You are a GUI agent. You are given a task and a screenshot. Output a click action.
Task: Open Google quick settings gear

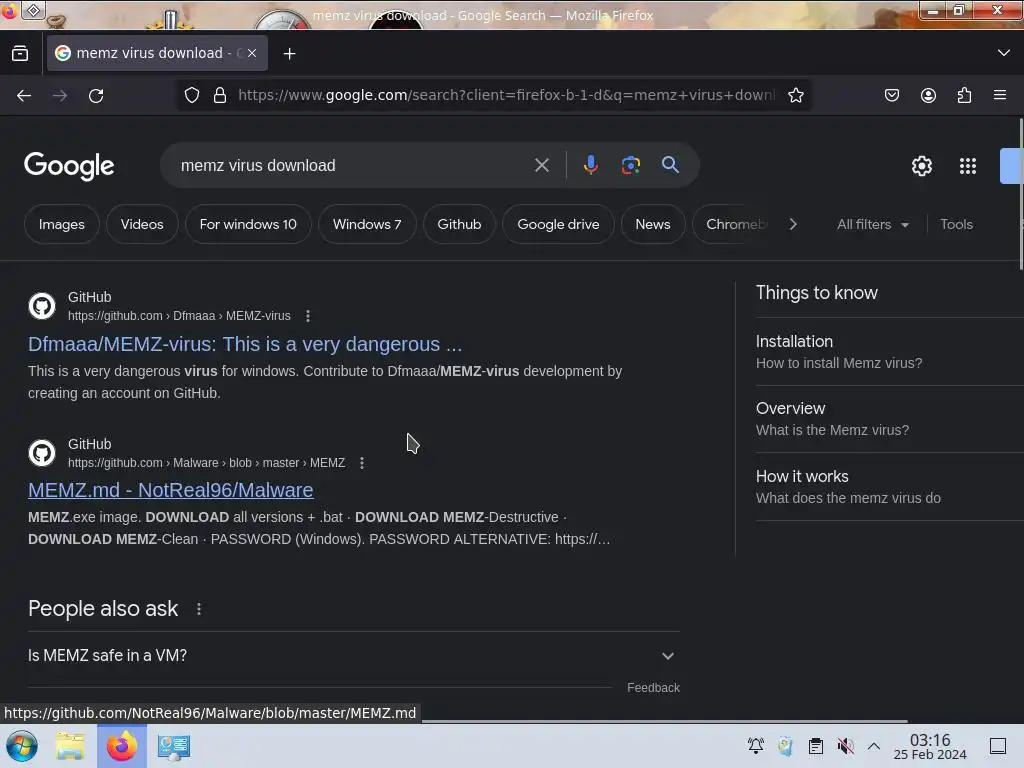click(x=921, y=166)
